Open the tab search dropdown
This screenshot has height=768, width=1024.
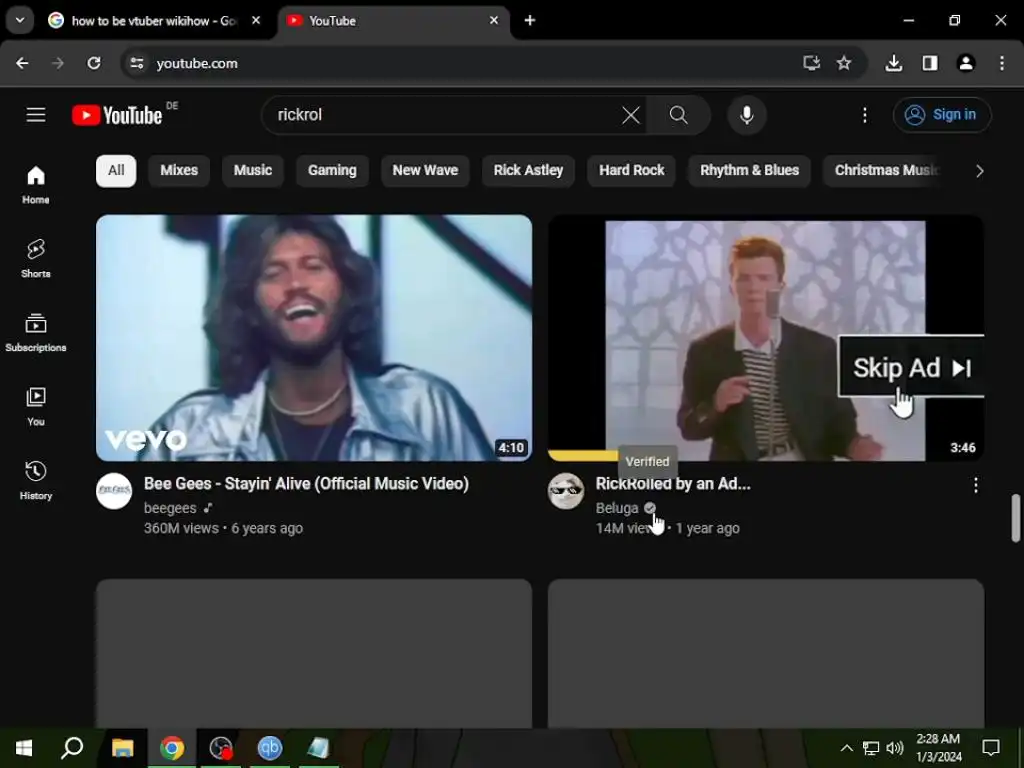(x=20, y=21)
